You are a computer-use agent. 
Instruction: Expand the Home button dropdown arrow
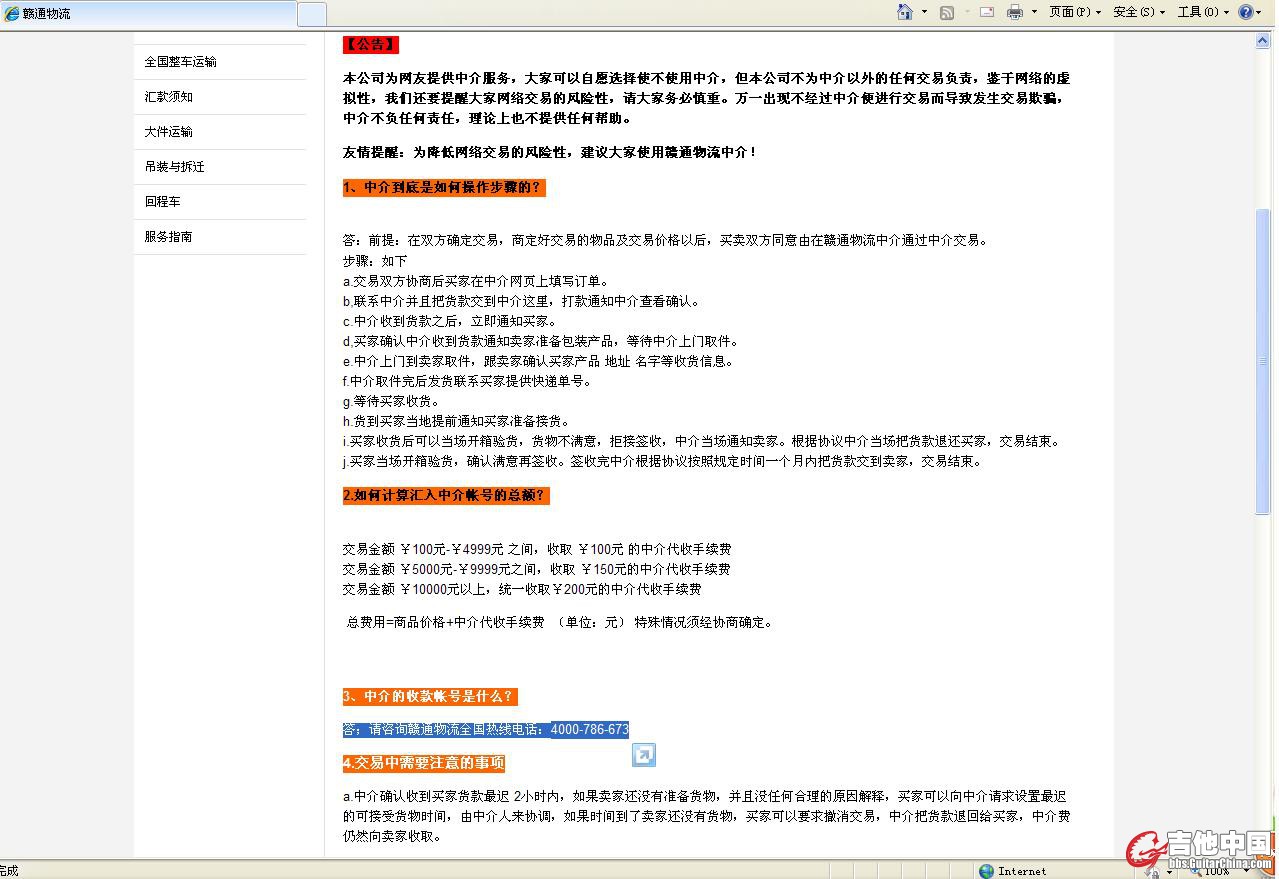coord(924,12)
